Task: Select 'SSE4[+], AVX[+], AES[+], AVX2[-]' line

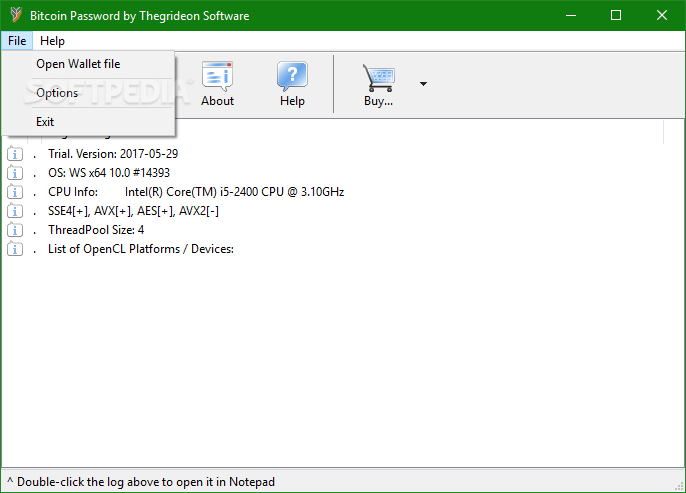Action: 133,211
